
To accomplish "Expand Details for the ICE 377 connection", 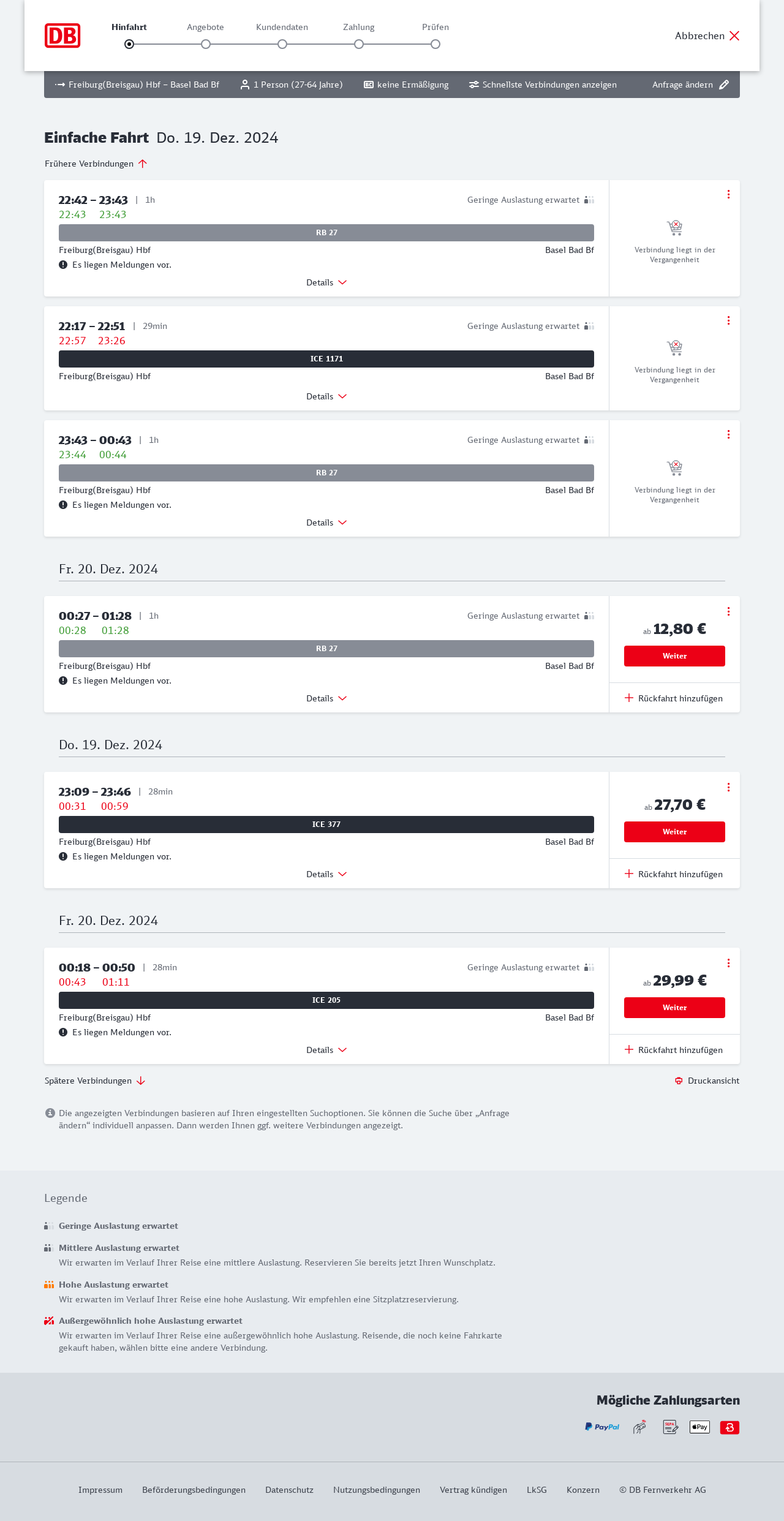I will click(x=326, y=874).
